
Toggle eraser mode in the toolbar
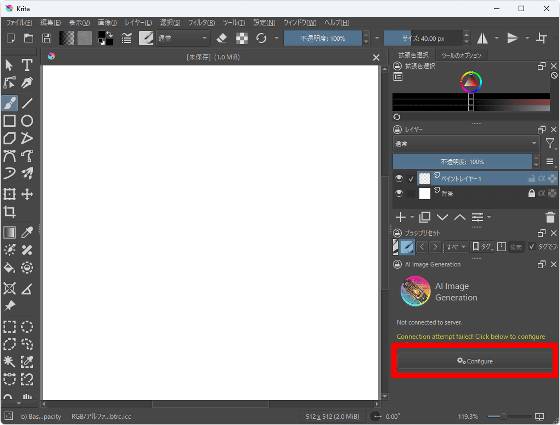coord(222,38)
